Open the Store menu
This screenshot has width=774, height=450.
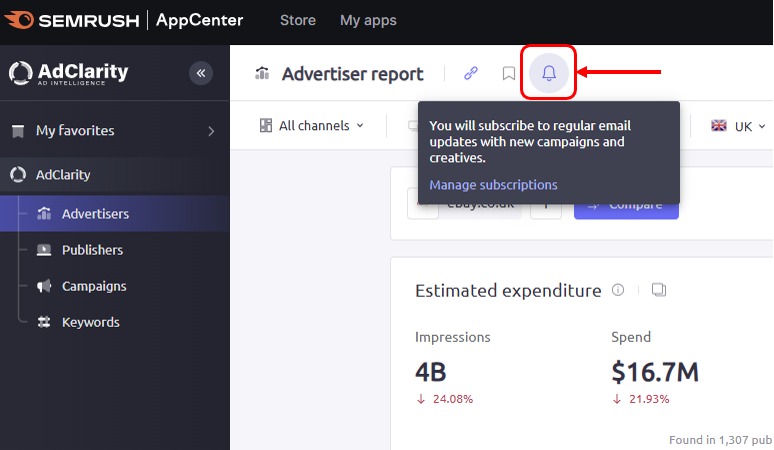coord(297,20)
